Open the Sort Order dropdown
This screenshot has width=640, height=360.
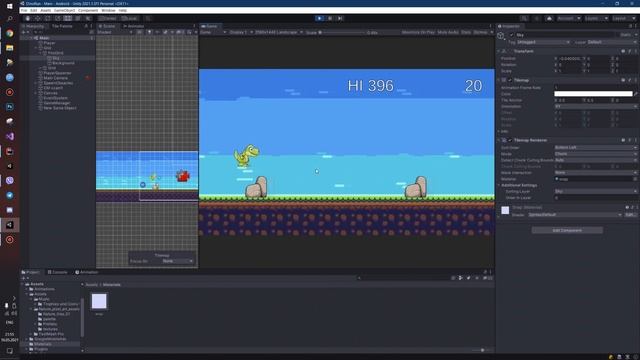595,147
